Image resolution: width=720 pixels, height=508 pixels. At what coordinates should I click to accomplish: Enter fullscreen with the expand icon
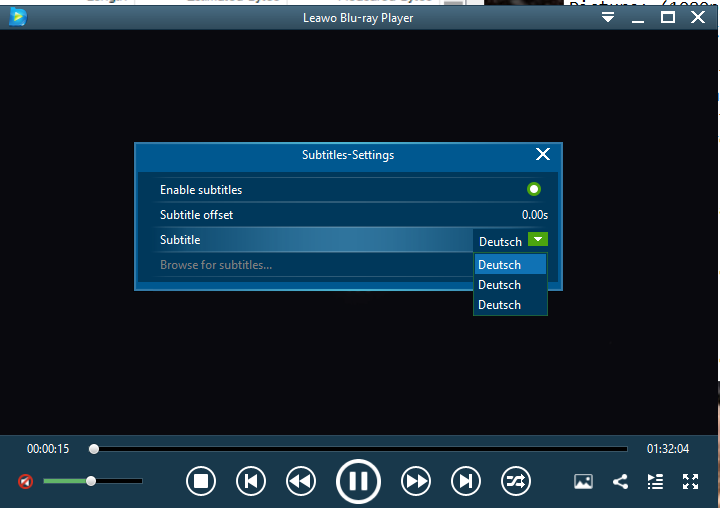click(x=691, y=481)
